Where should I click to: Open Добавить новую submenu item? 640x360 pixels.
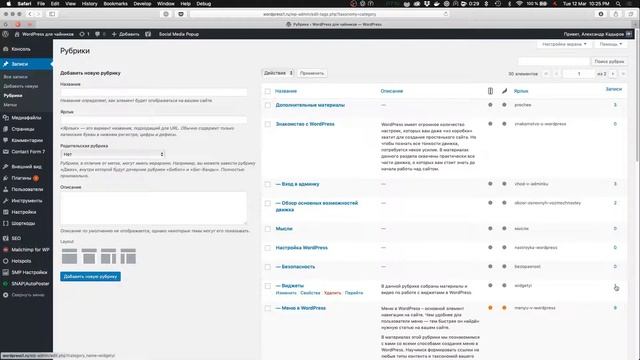click(20, 86)
